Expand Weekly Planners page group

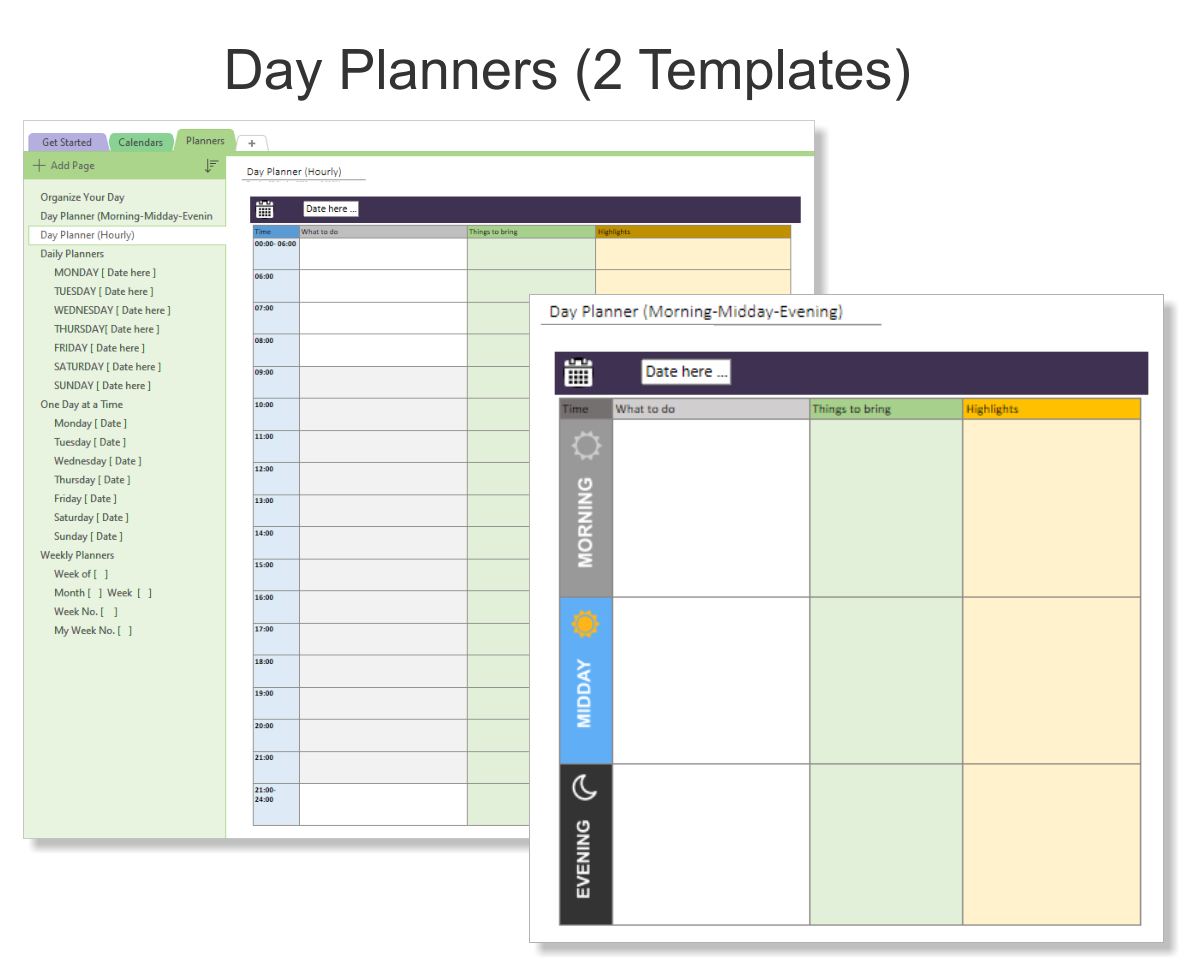point(77,555)
